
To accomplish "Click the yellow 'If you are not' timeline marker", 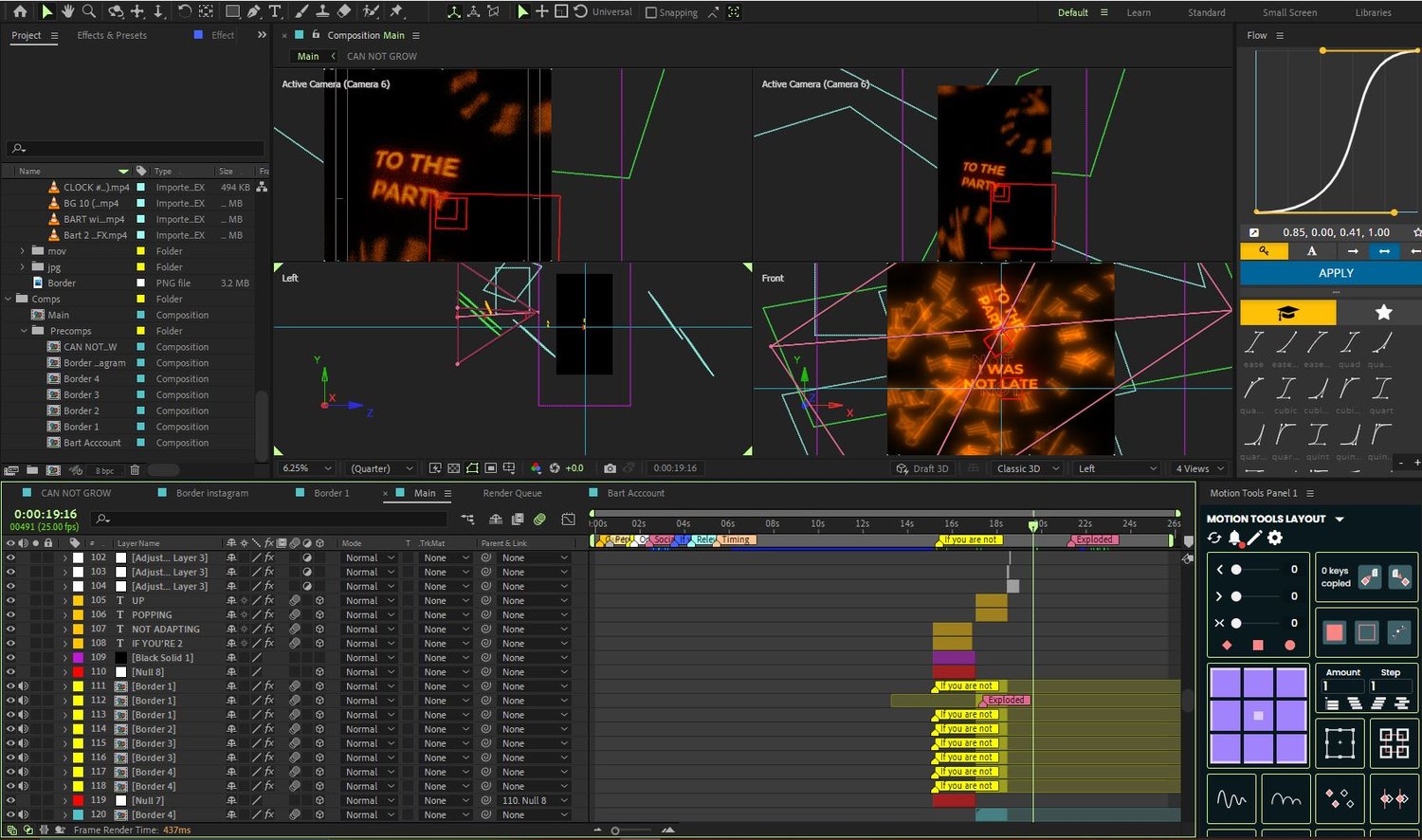I will pos(969,539).
